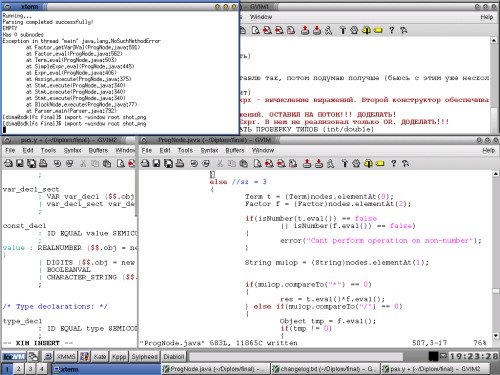Image resolution: width=500 pixels, height=375 pixels.
Task: Open Help menu in ProgNode.java window
Action: click(488, 150)
